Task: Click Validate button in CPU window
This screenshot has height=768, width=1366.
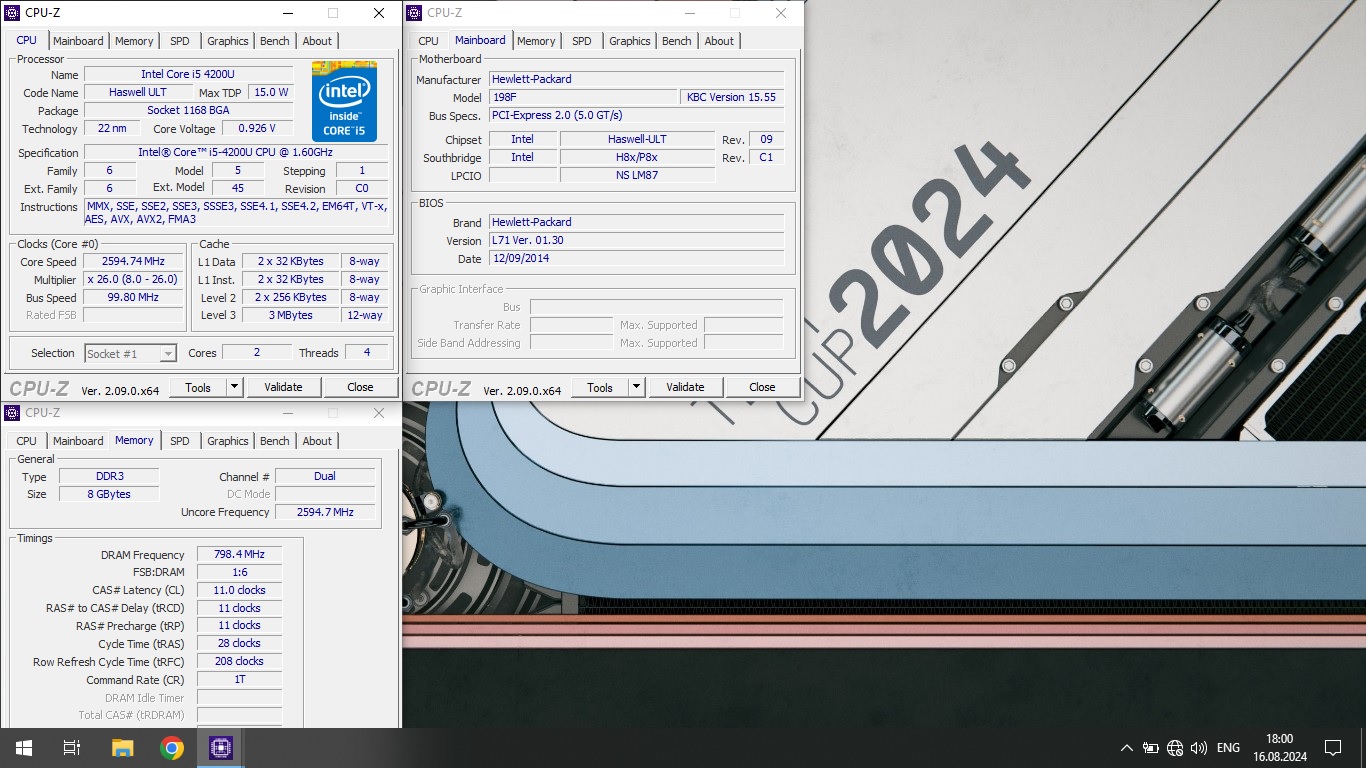Action: pyautogui.click(x=283, y=387)
